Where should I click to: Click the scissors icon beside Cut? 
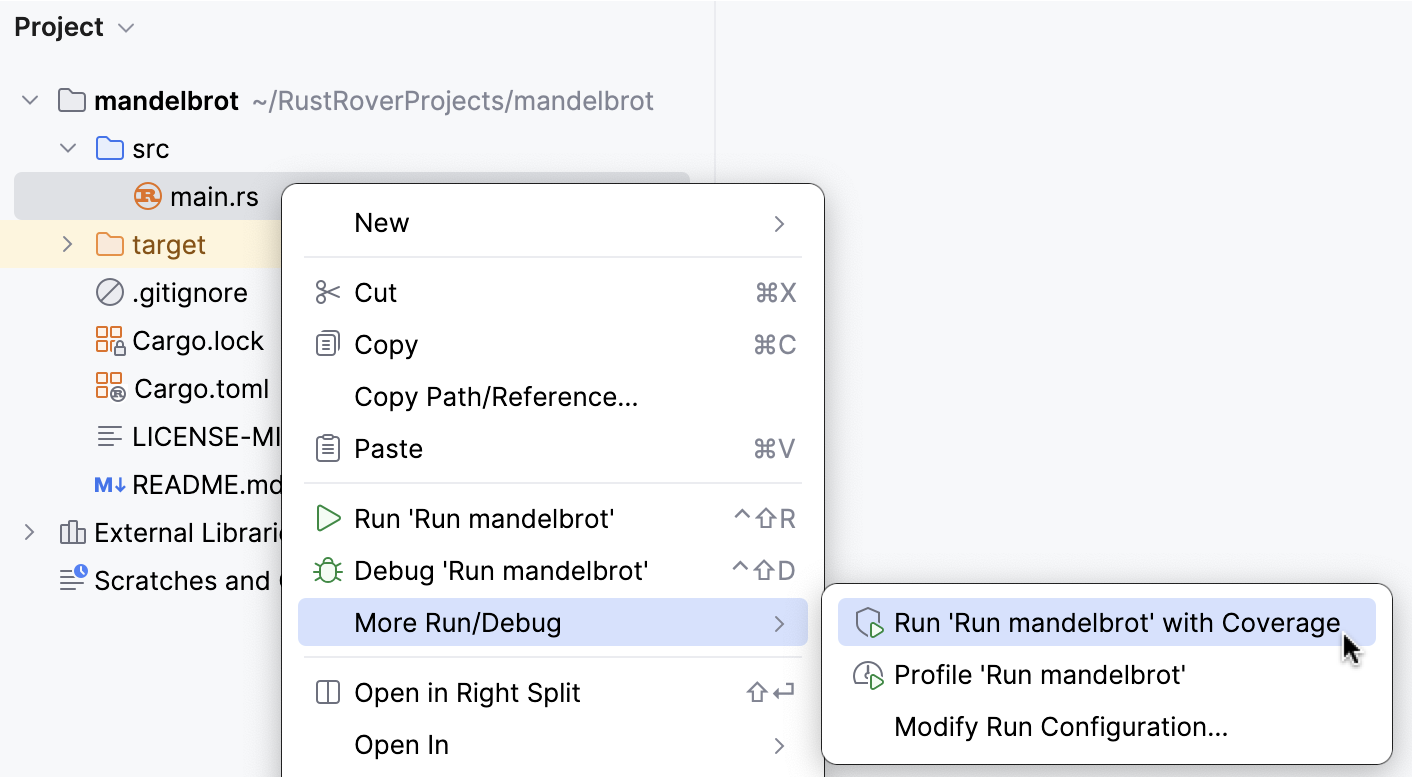(x=328, y=292)
